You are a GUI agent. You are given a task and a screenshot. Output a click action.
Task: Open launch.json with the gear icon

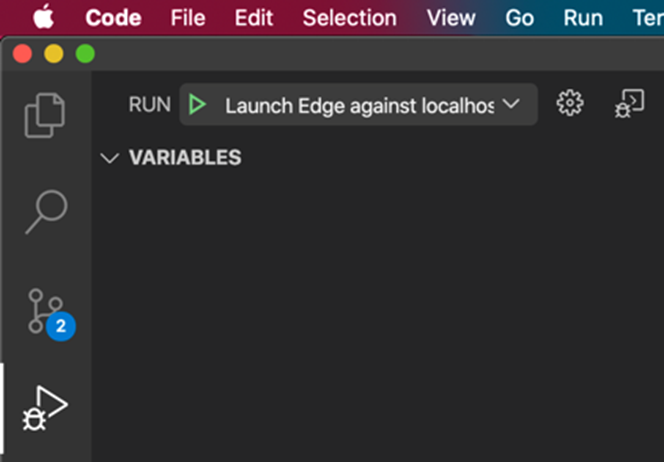point(570,104)
